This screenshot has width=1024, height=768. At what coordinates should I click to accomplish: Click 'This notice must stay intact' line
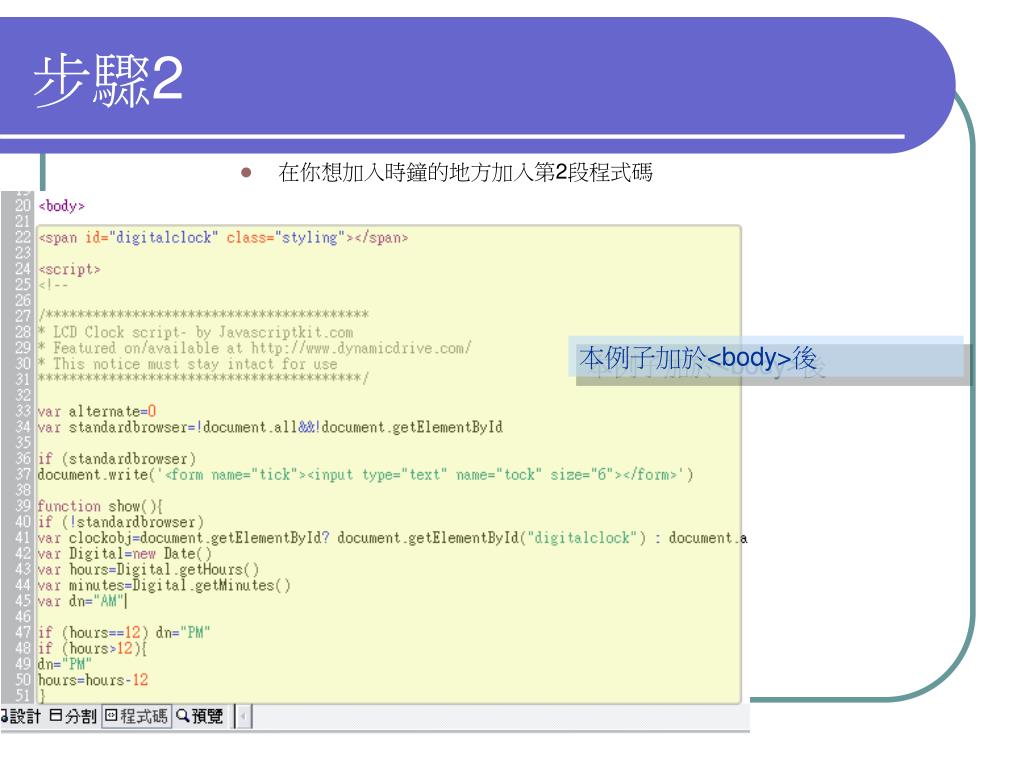(188, 364)
